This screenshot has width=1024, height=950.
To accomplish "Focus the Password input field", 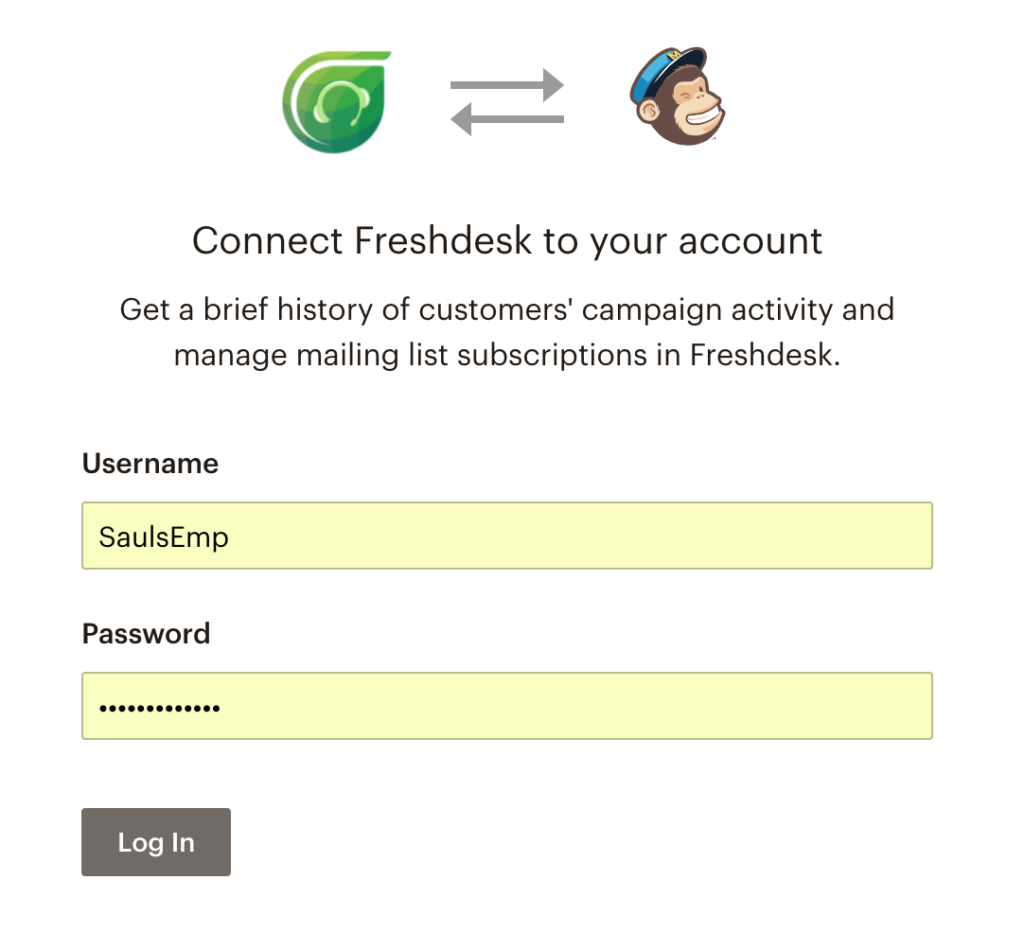I will pos(507,706).
